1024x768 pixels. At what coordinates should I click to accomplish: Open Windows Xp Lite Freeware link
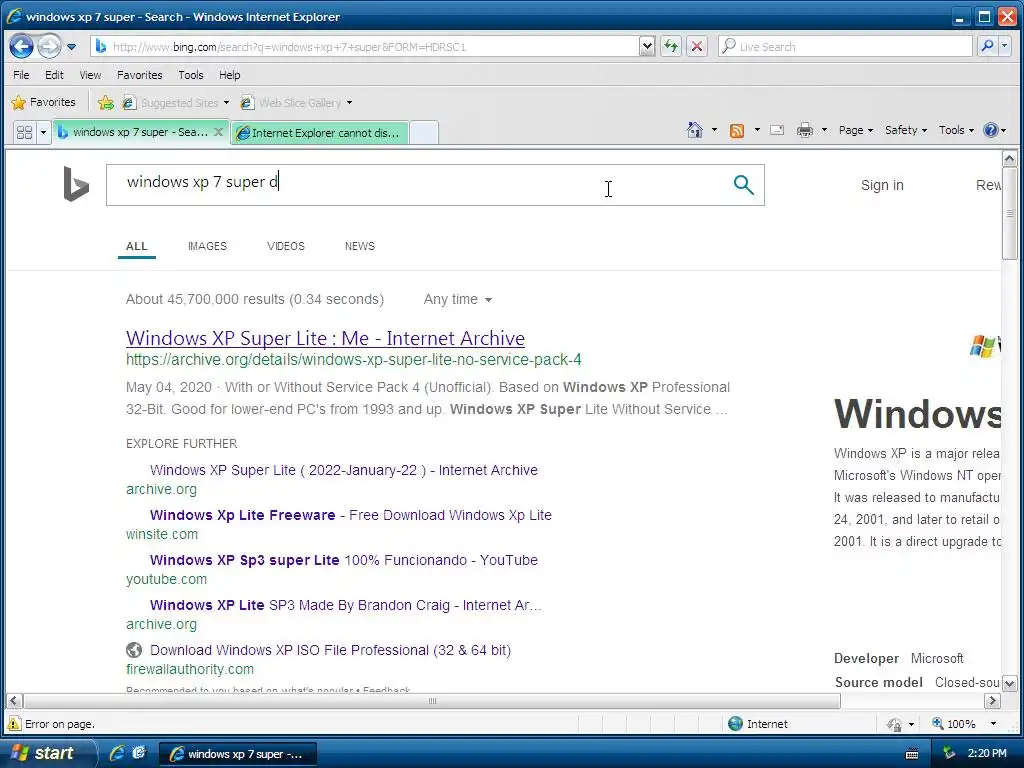[x=351, y=515]
